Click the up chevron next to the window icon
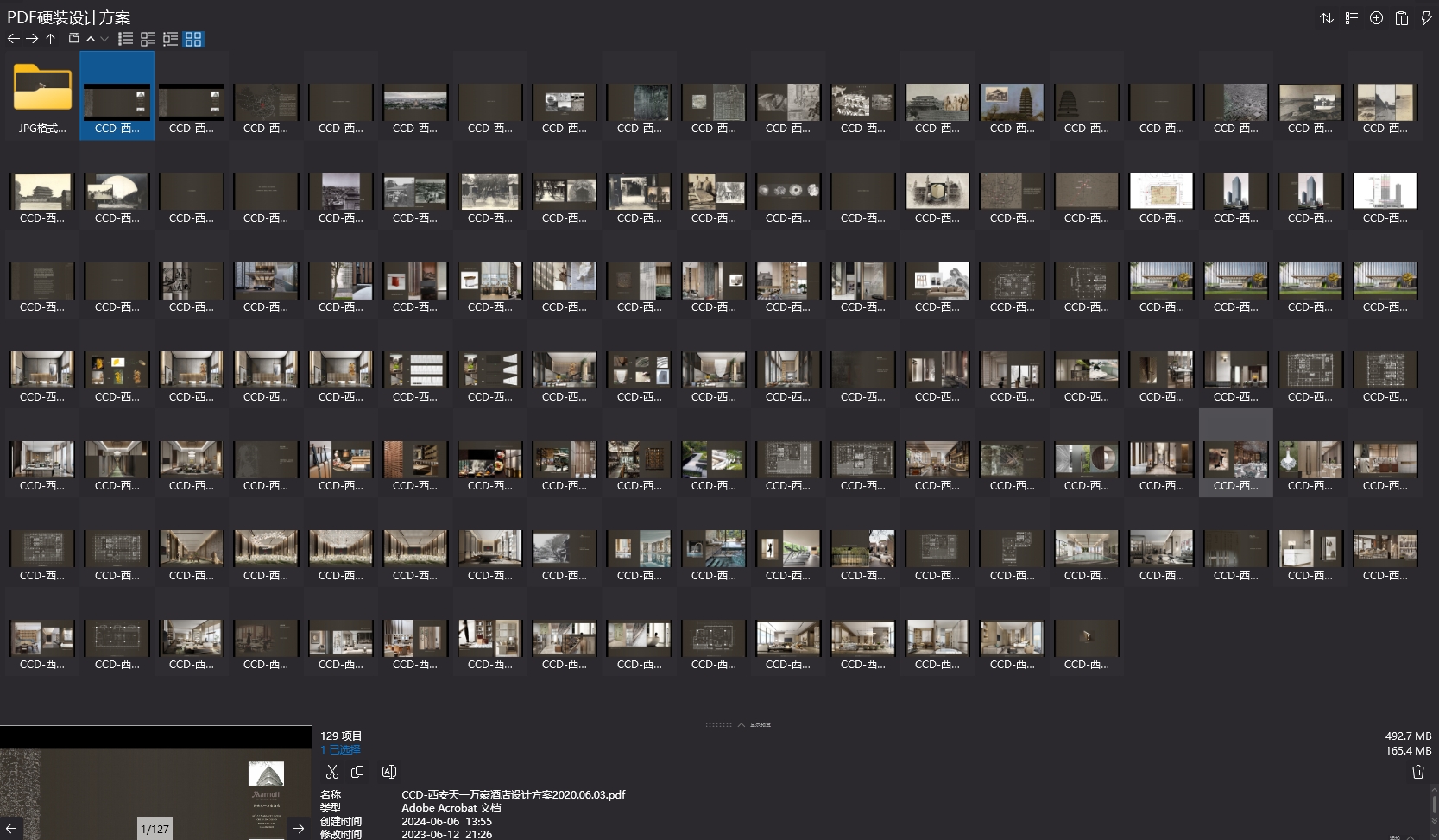The width and height of the screenshot is (1439, 840). (91, 39)
